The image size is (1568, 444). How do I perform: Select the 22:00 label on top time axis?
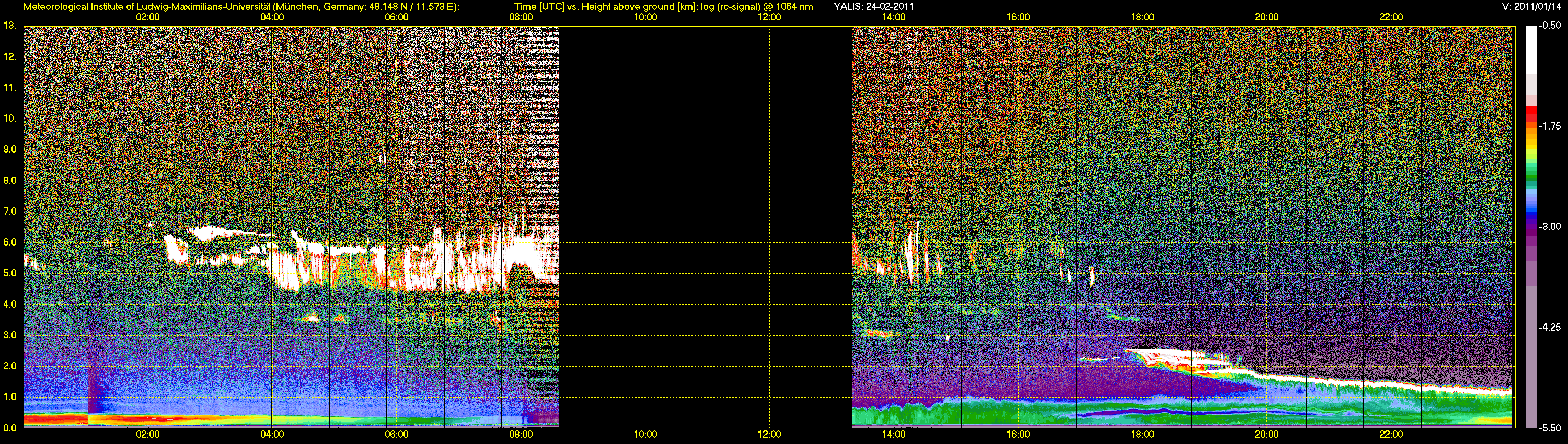1391,17
